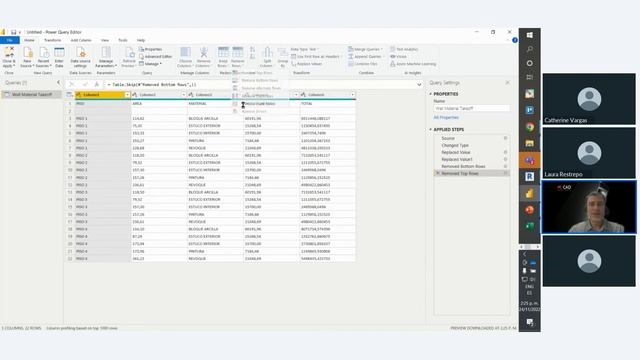This screenshot has height=360, width=640.
Task: Open Column2 filter dropdown
Action: [183, 95]
